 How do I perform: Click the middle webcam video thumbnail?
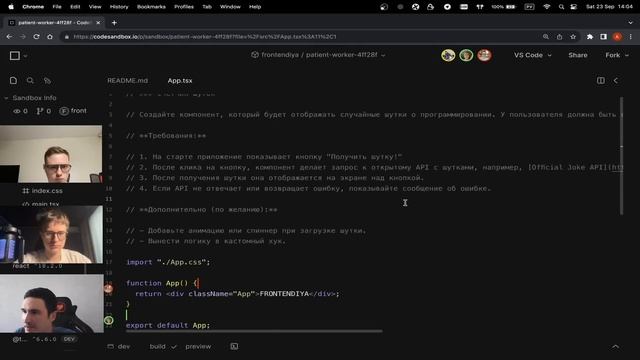(x=51, y=234)
